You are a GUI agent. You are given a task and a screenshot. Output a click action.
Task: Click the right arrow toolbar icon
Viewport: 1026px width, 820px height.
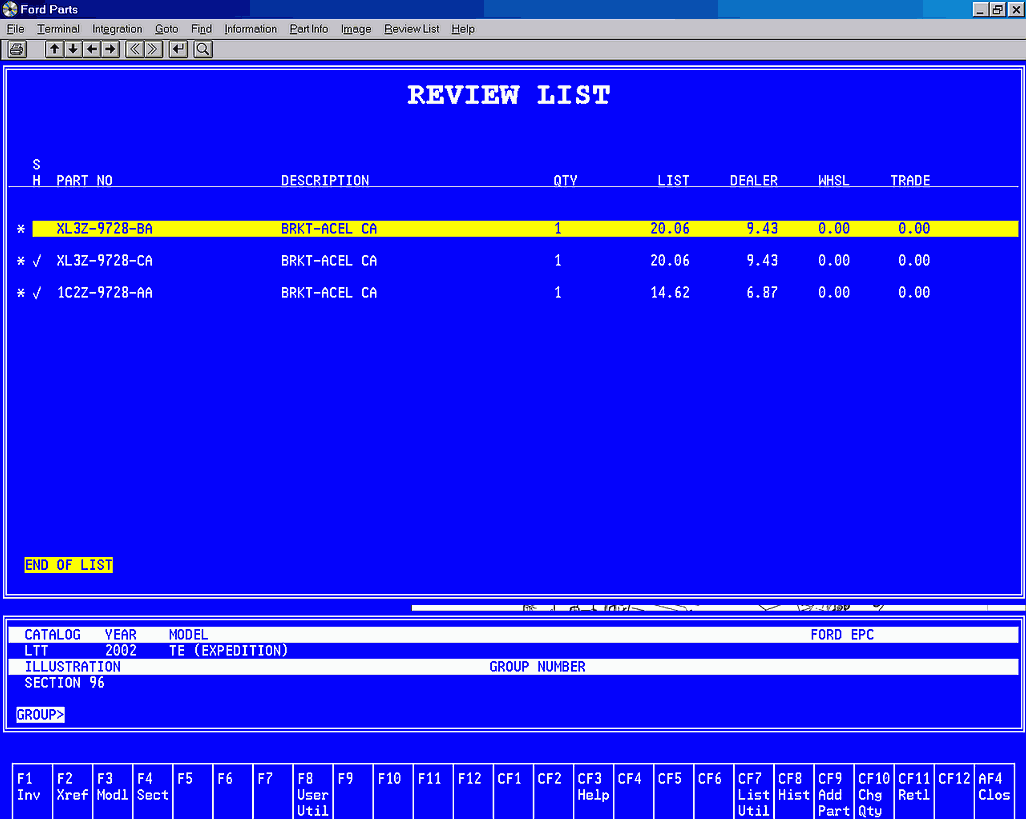click(111, 49)
